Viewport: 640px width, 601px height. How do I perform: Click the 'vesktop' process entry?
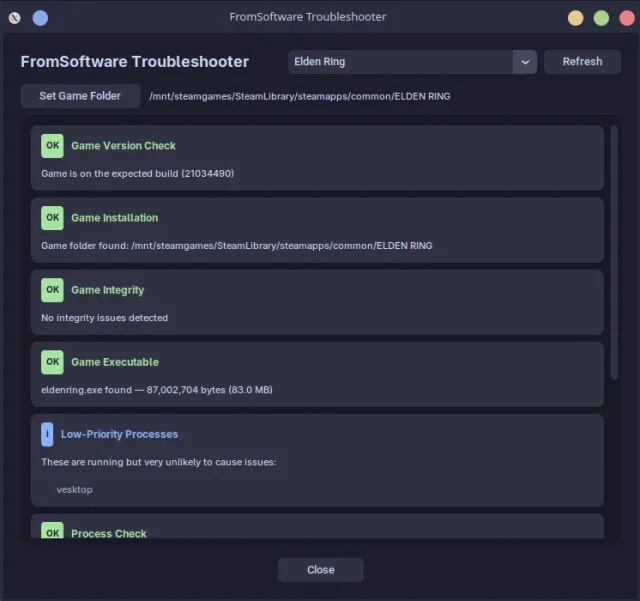[74, 490]
